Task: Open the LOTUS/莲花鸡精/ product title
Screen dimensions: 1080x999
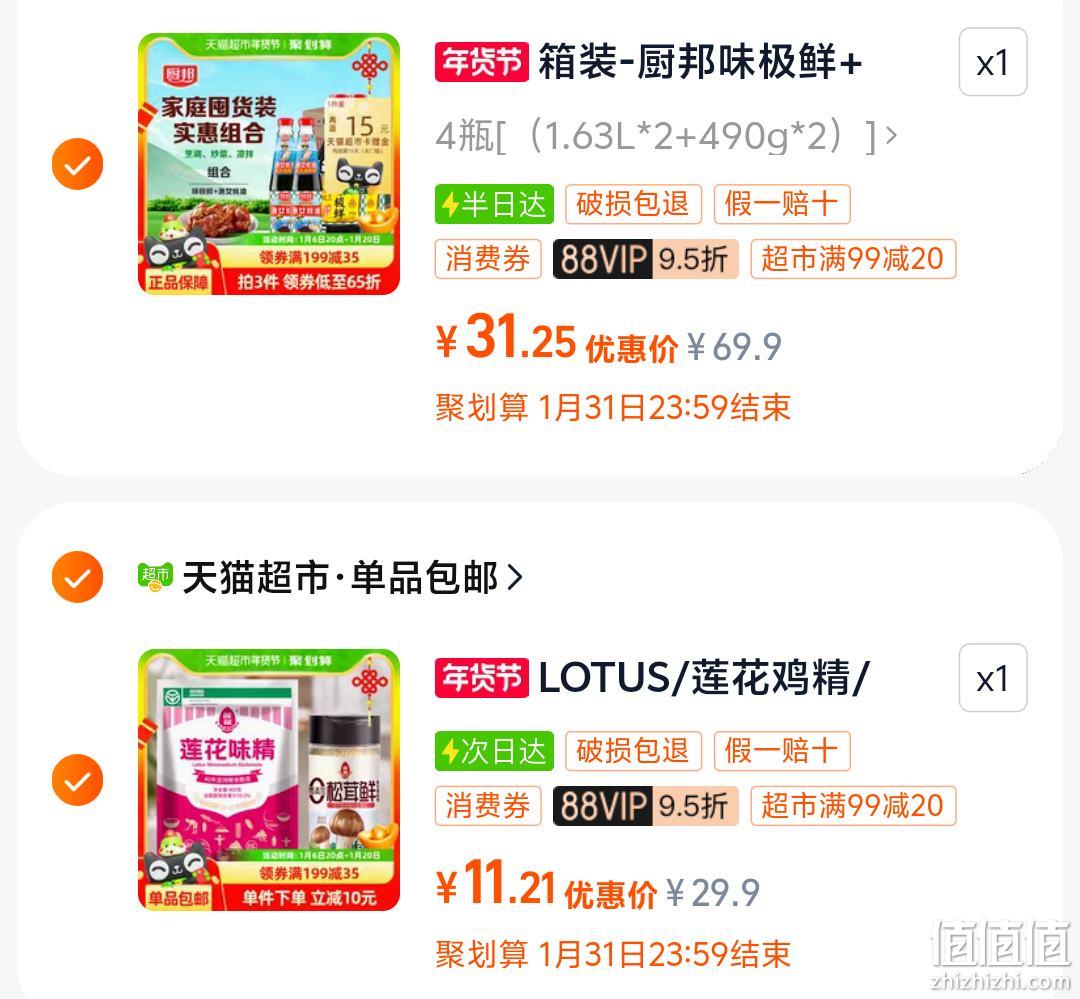Action: tap(704, 678)
